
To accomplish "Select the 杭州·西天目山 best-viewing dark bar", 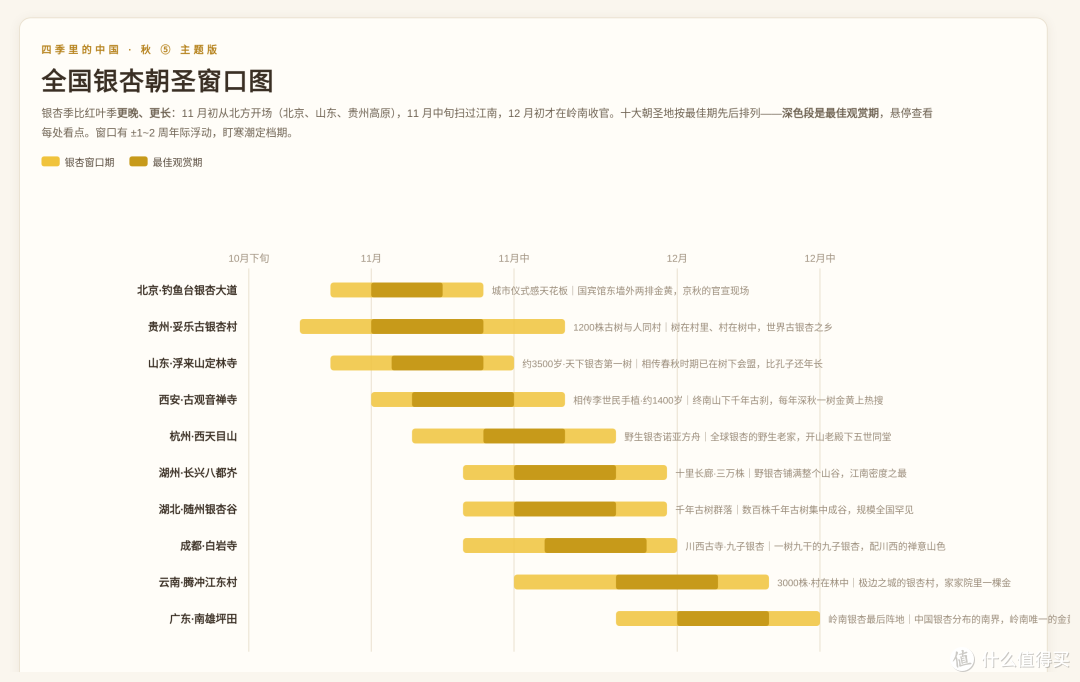I will pos(524,436).
